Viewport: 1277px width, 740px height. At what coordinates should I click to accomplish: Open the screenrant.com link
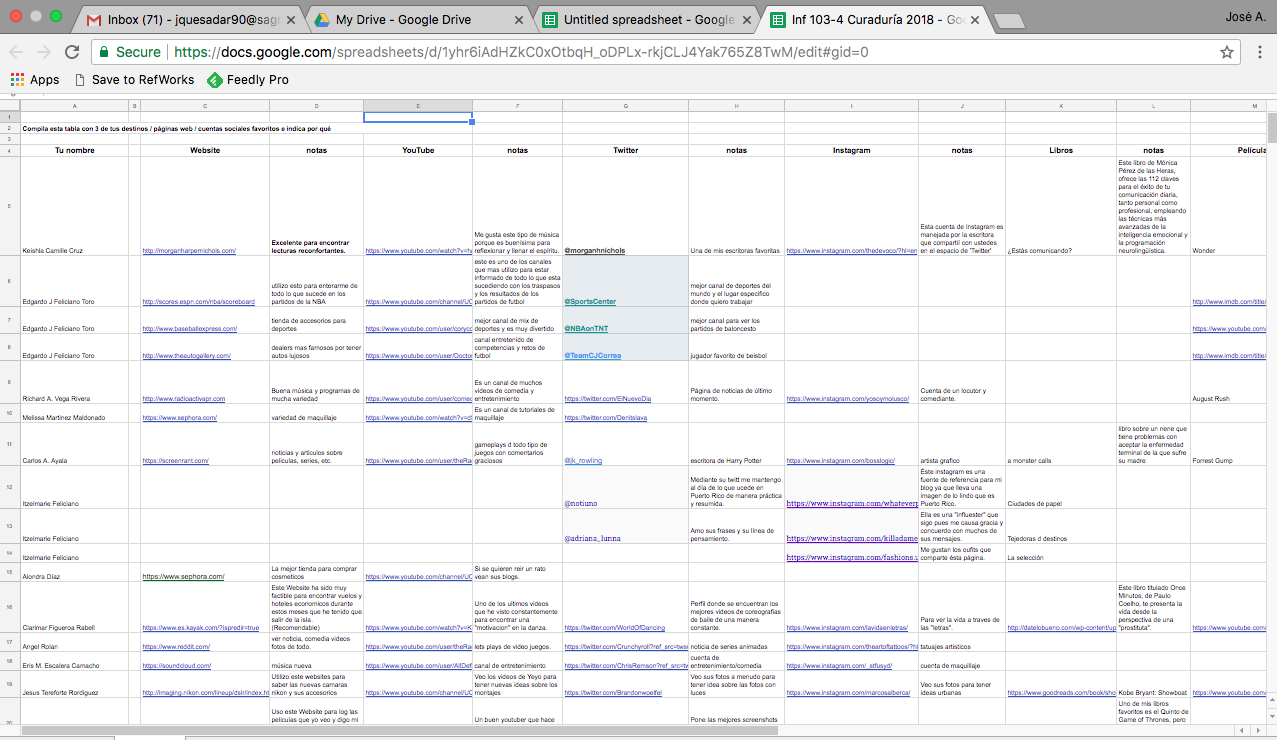click(175, 461)
